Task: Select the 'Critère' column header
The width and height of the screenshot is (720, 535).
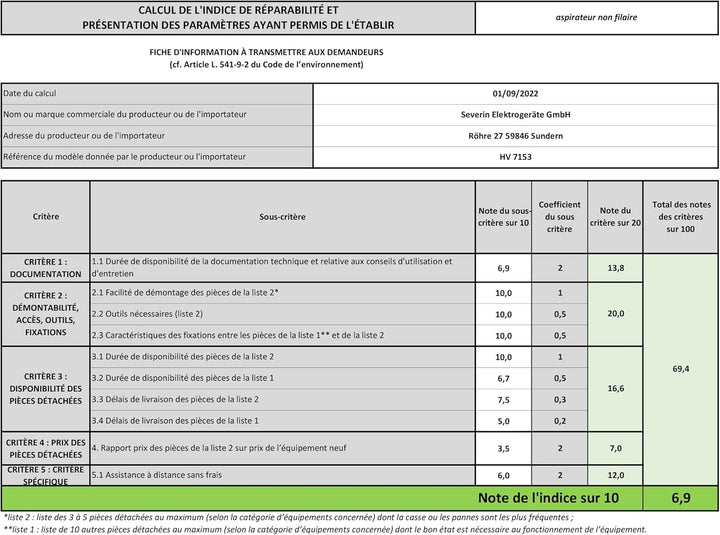Action: (x=45, y=217)
